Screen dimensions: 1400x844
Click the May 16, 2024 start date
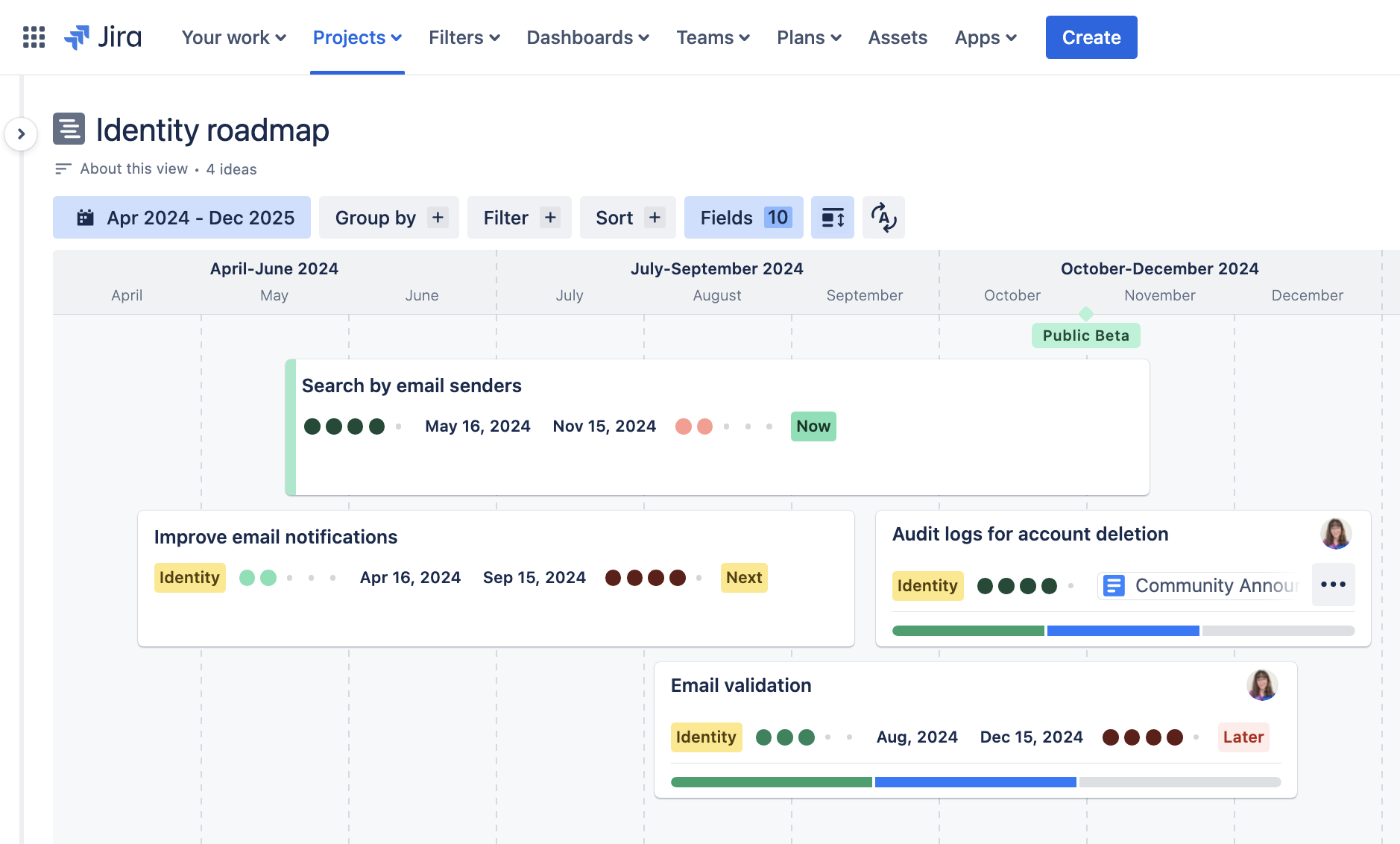click(x=478, y=426)
